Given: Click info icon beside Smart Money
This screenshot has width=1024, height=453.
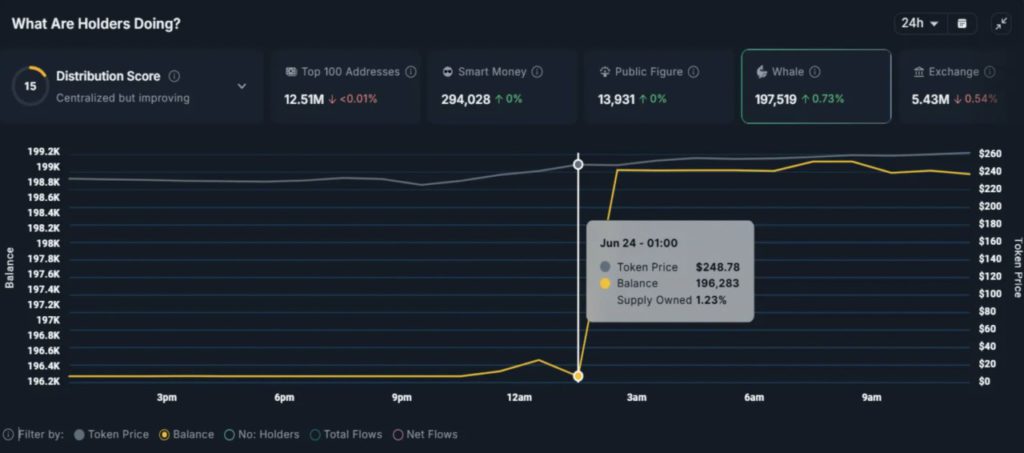Looking at the screenshot, I should point(537,72).
